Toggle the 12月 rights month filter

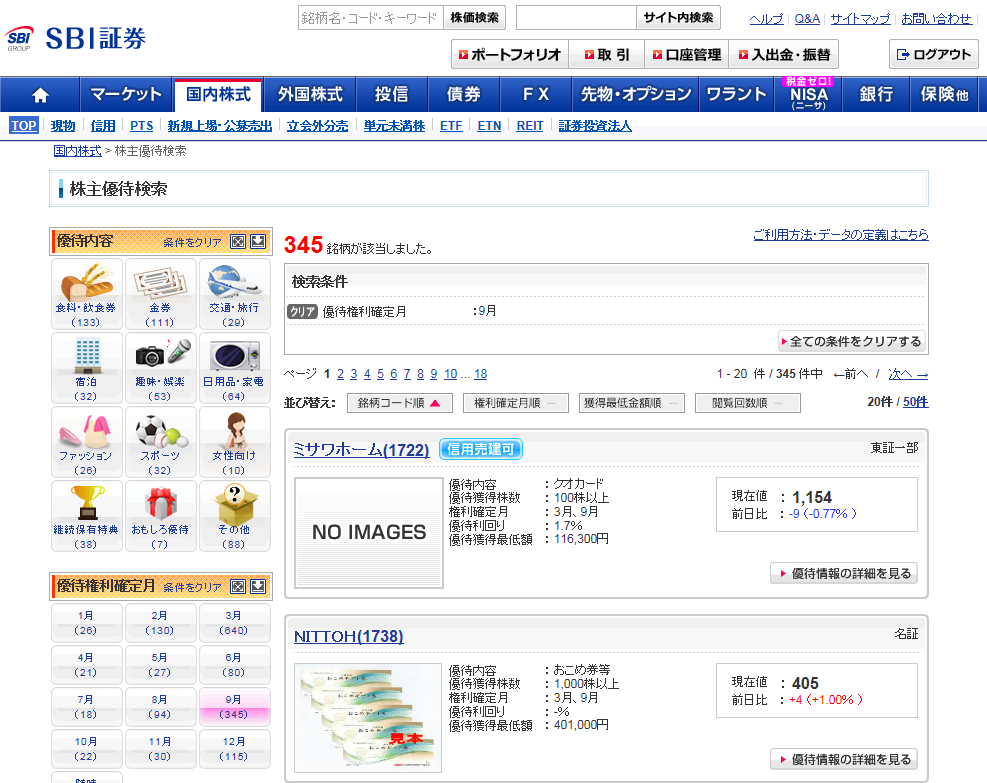(x=234, y=749)
